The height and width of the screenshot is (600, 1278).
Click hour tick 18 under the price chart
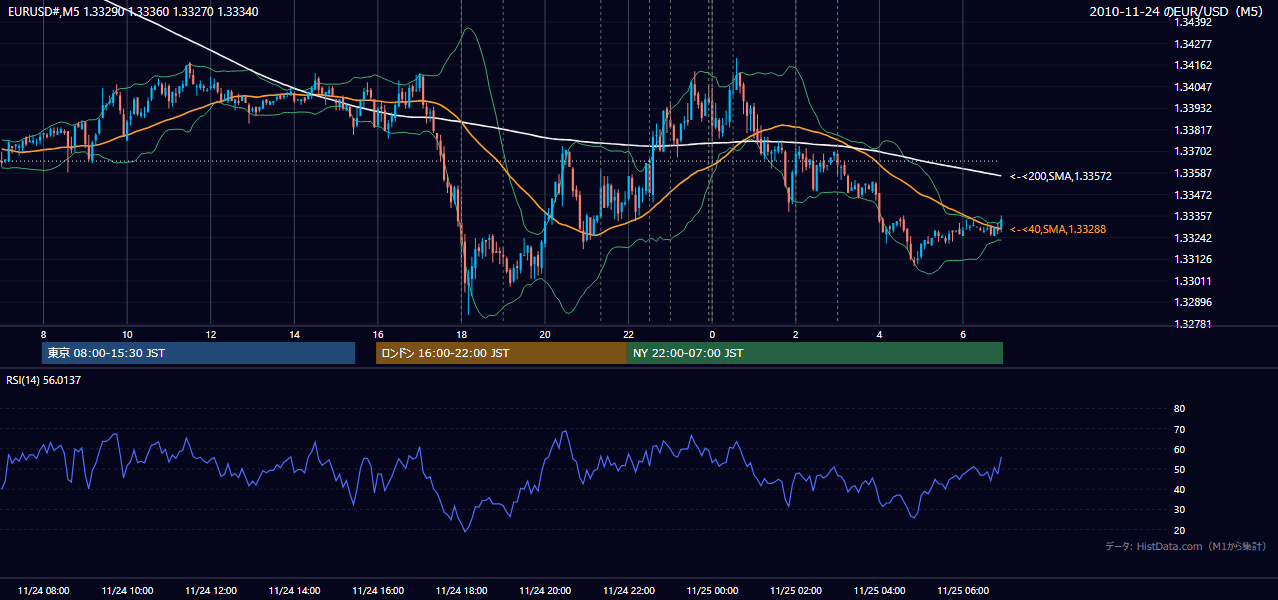[x=461, y=334]
